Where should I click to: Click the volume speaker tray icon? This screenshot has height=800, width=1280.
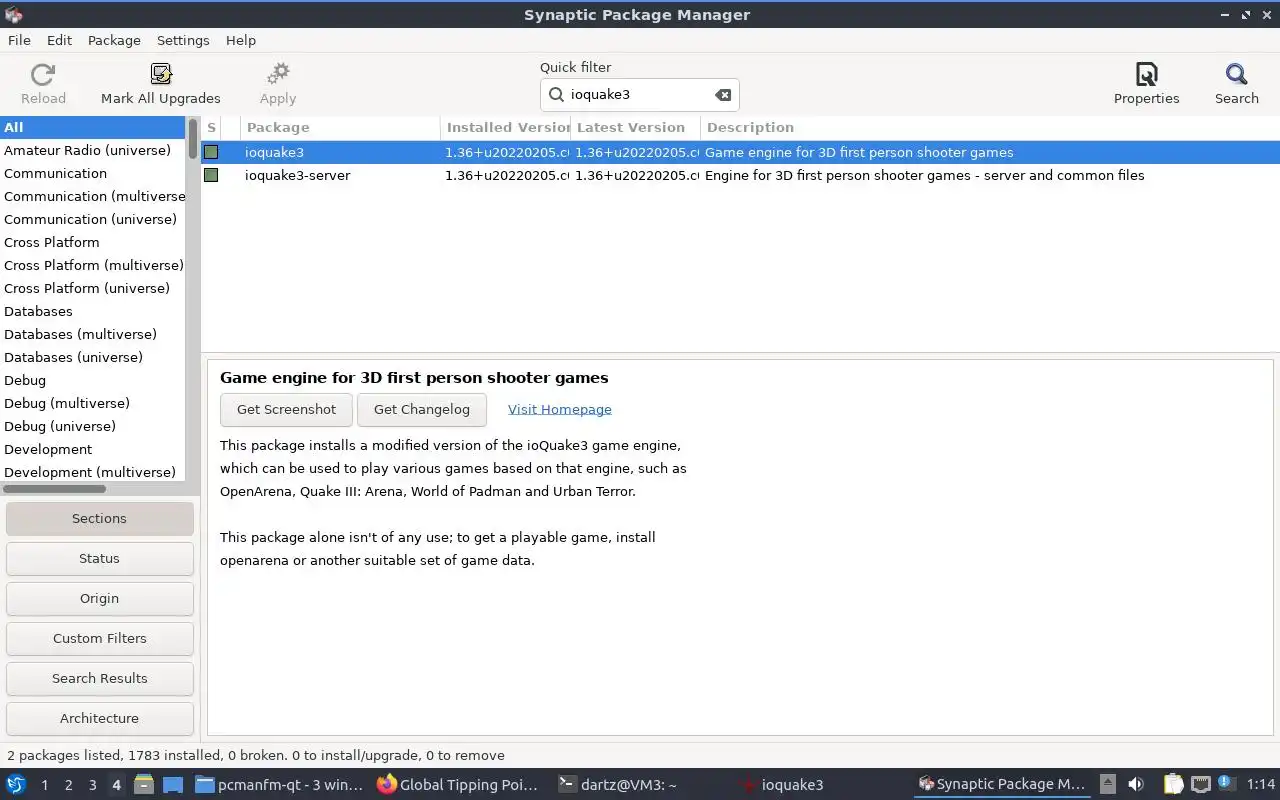point(1136,784)
